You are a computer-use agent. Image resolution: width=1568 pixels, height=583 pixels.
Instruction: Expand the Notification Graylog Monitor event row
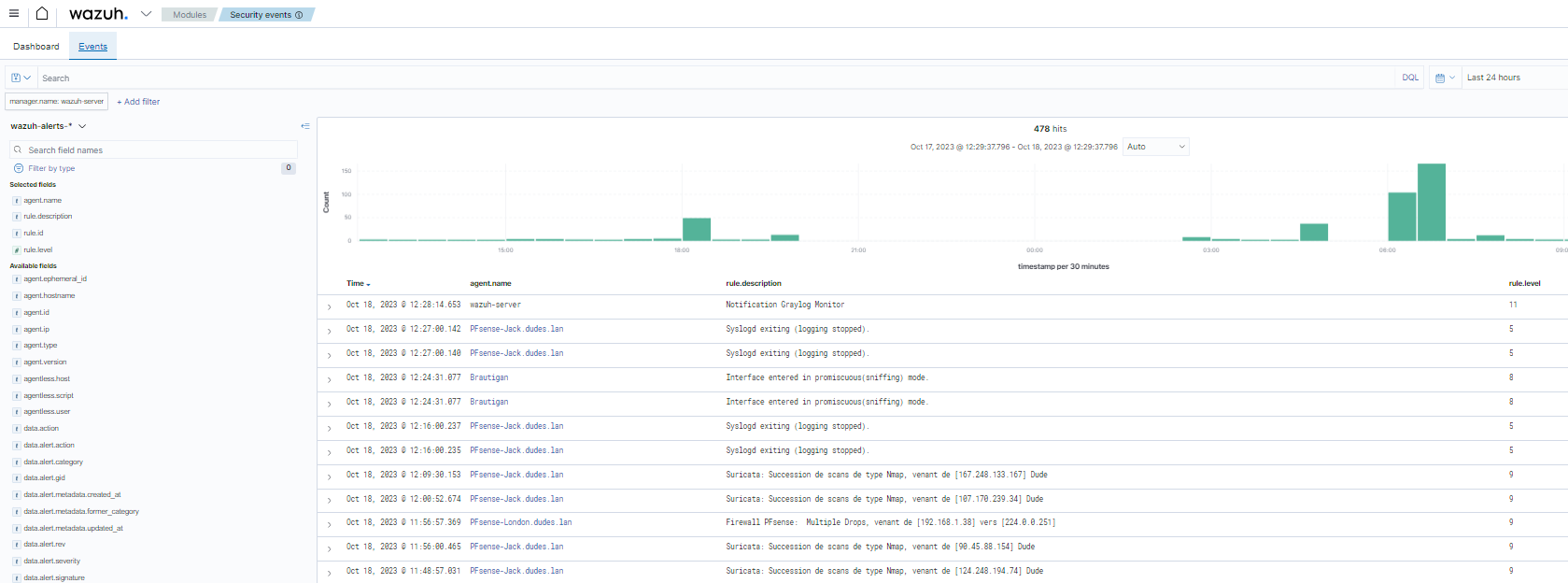click(x=330, y=306)
